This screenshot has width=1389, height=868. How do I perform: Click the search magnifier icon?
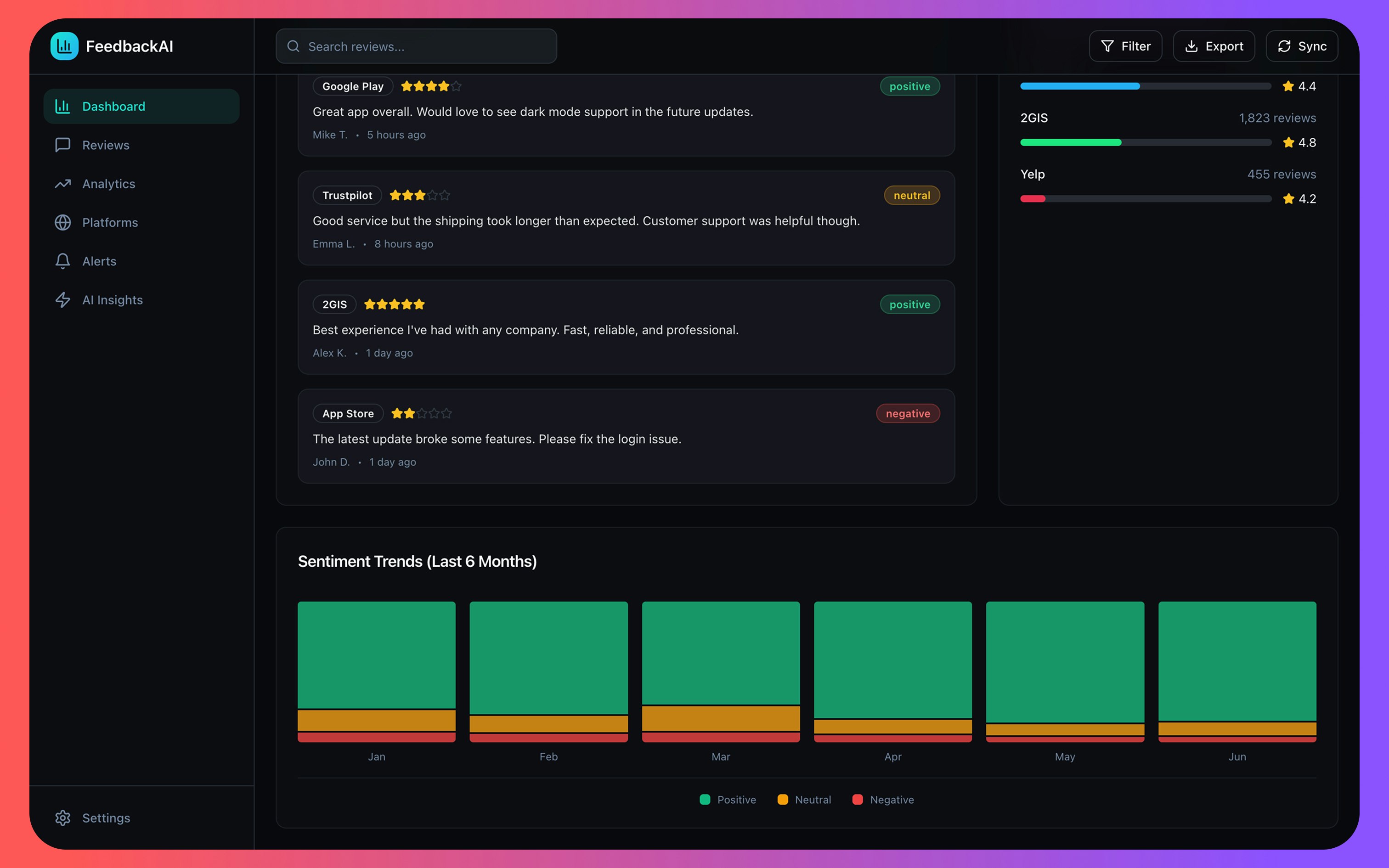[x=294, y=46]
